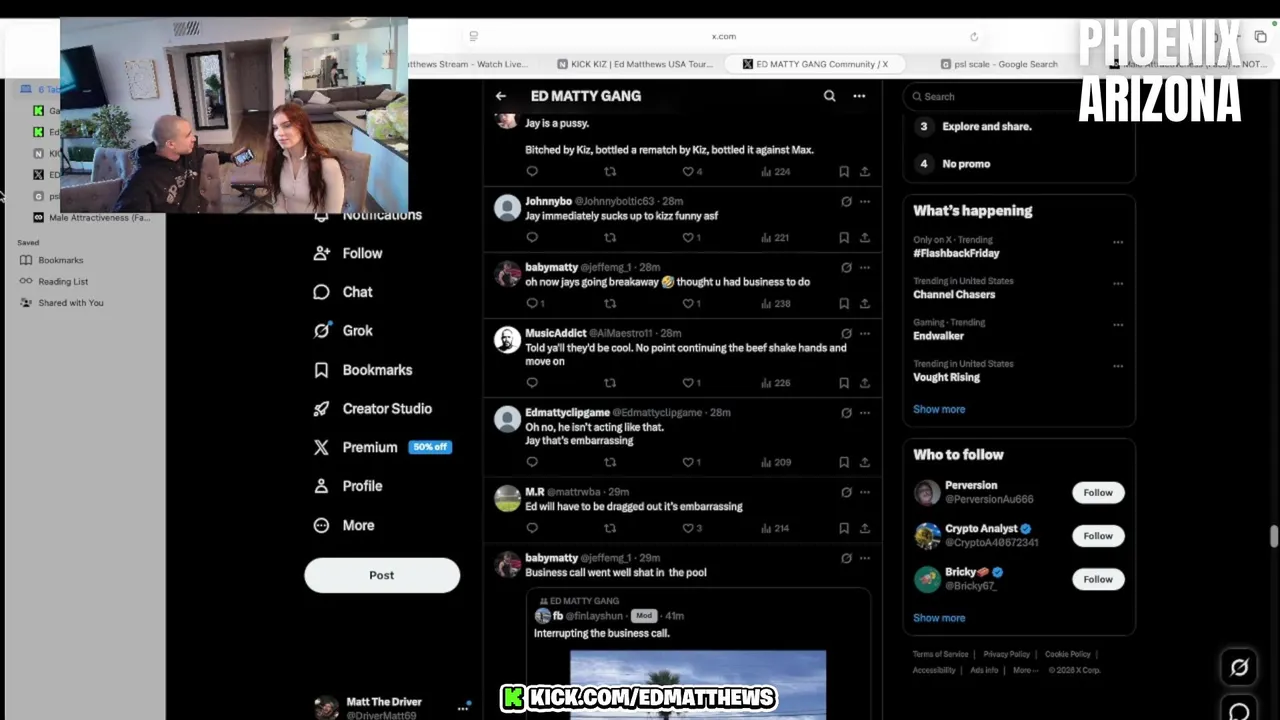
Task: Click the x.com address bar
Action: [x=724, y=36]
